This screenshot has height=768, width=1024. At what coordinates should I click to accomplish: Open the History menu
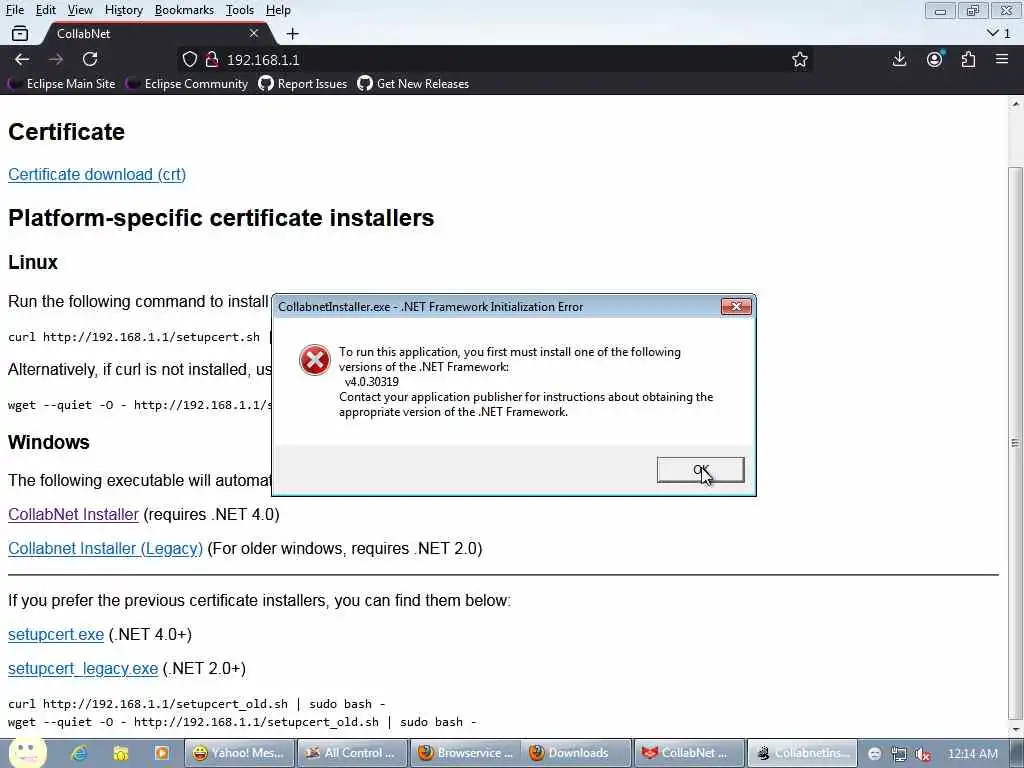pos(123,10)
